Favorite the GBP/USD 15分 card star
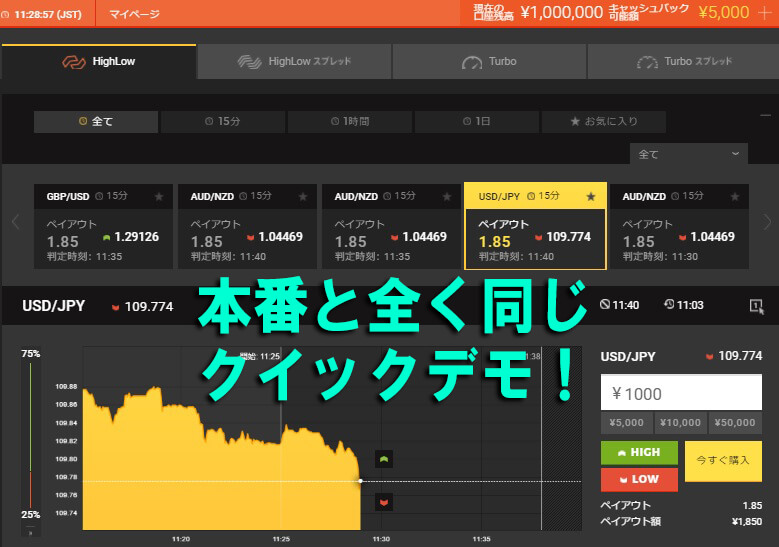Image resolution: width=779 pixels, height=547 pixels. [159, 197]
